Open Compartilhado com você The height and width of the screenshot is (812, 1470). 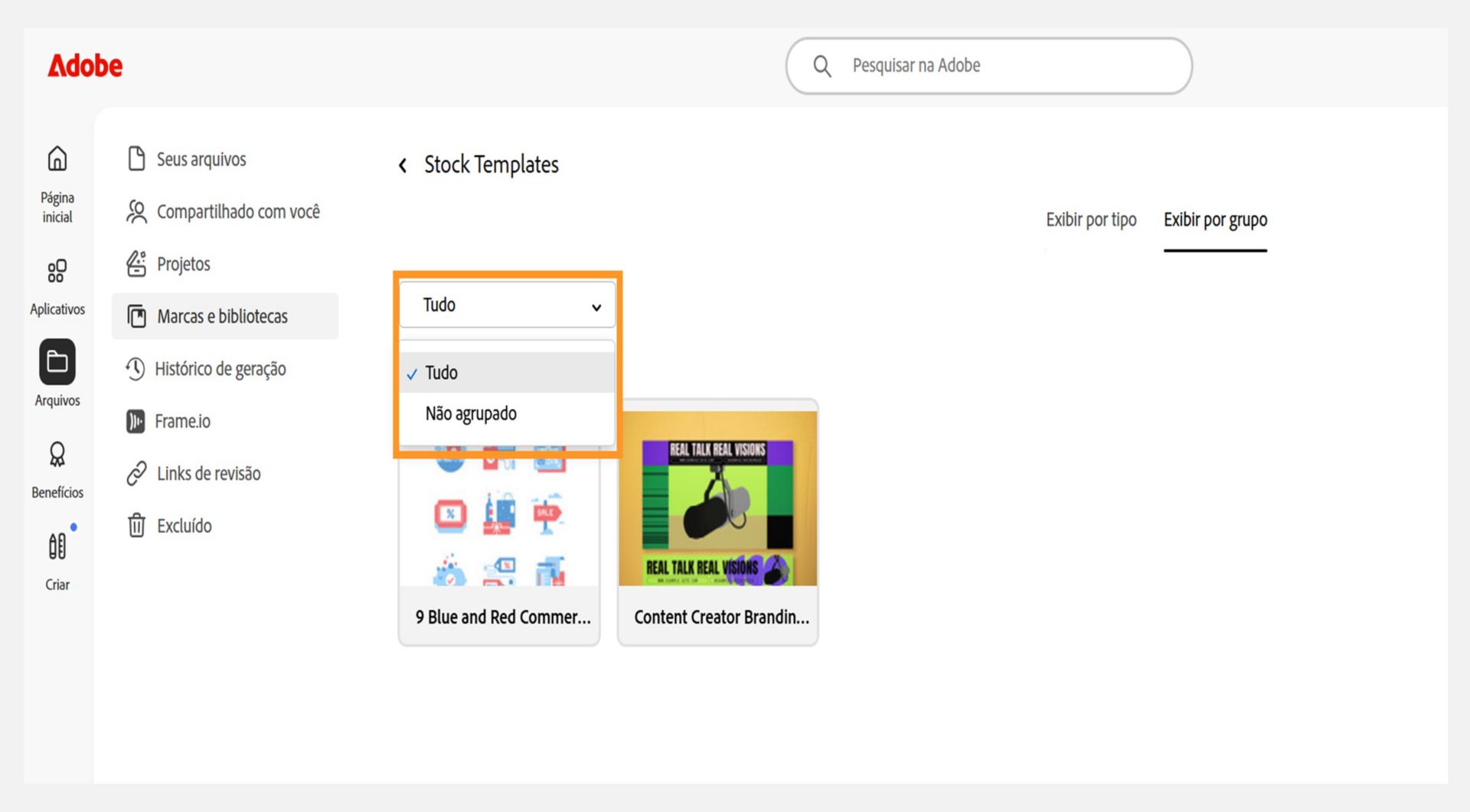pos(223,211)
